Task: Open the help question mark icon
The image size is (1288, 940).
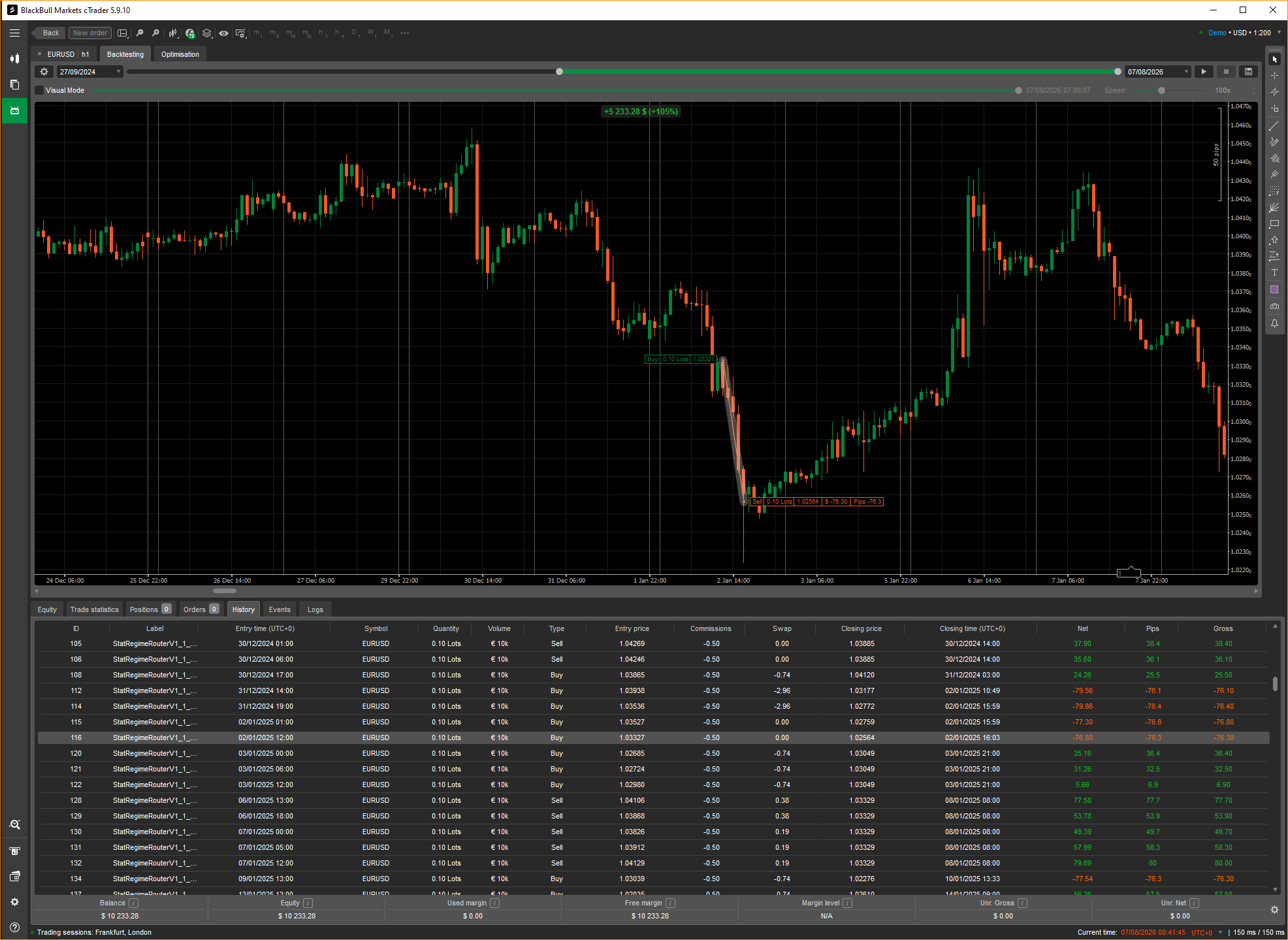Action: pyautogui.click(x=14, y=928)
